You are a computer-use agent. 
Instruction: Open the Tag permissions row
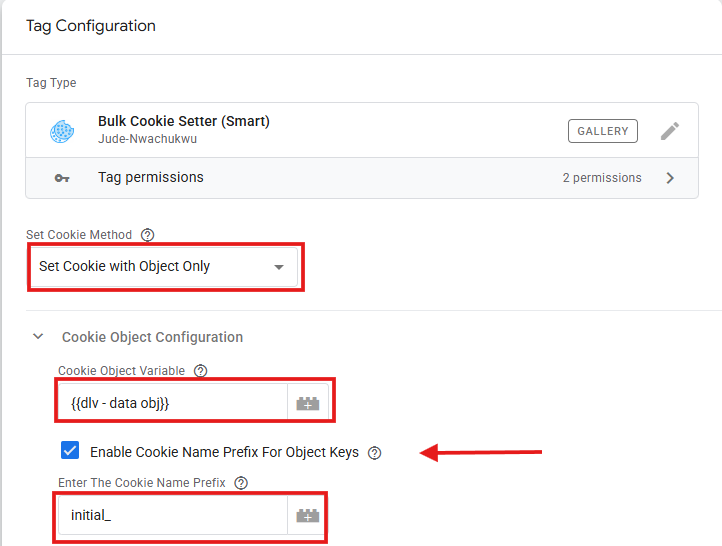(x=150, y=178)
